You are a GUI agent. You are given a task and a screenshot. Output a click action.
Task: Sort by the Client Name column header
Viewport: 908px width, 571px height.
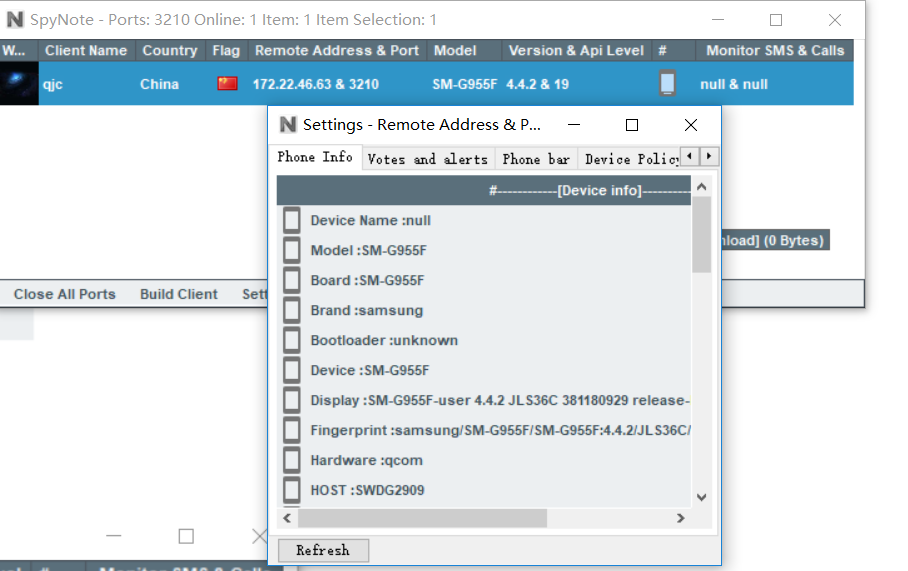point(86,50)
